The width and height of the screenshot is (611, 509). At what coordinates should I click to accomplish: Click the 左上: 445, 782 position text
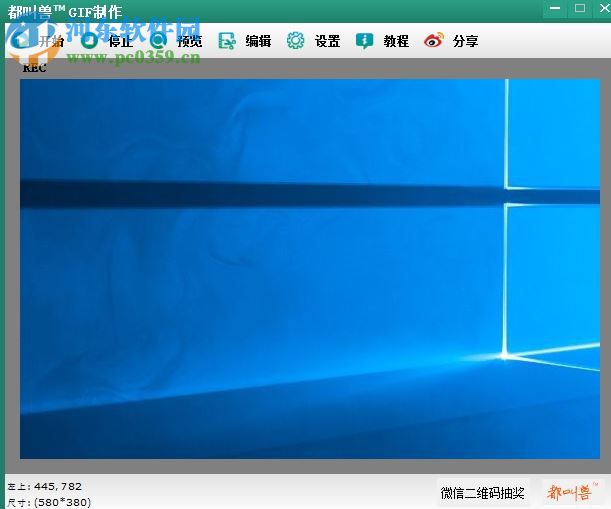click(x=44, y=486)
